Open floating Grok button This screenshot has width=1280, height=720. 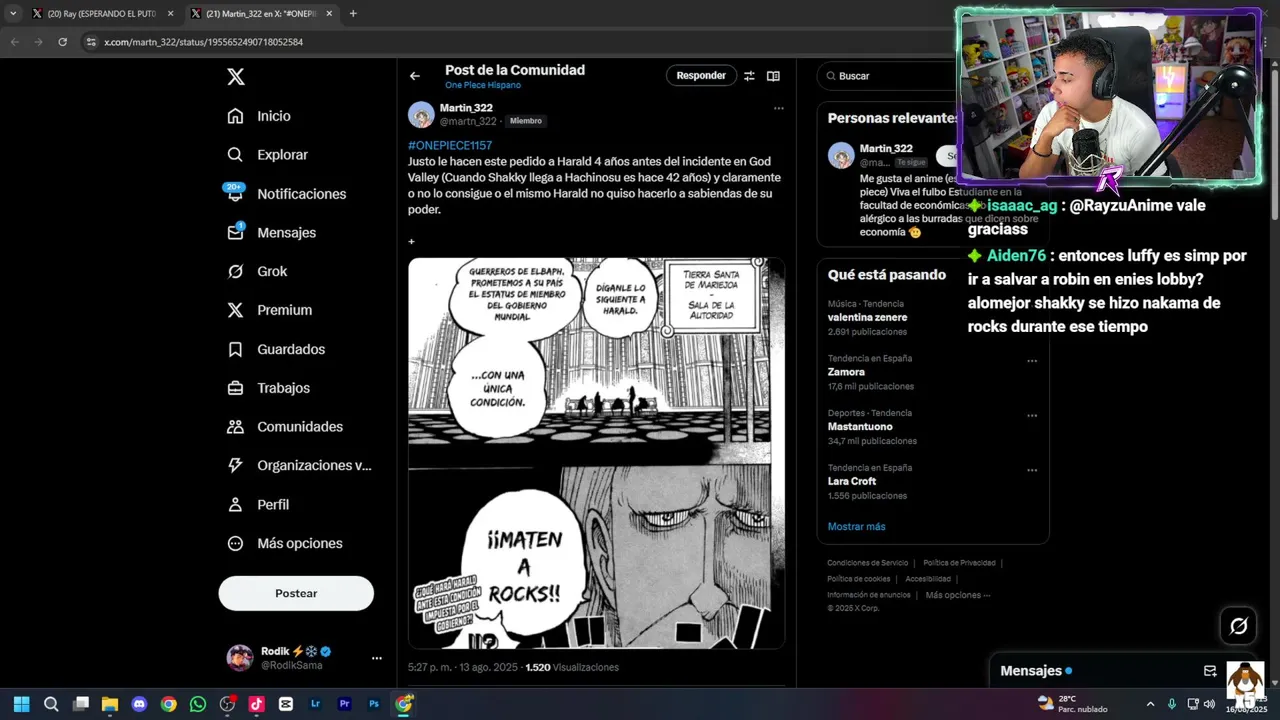[1238, 626]
